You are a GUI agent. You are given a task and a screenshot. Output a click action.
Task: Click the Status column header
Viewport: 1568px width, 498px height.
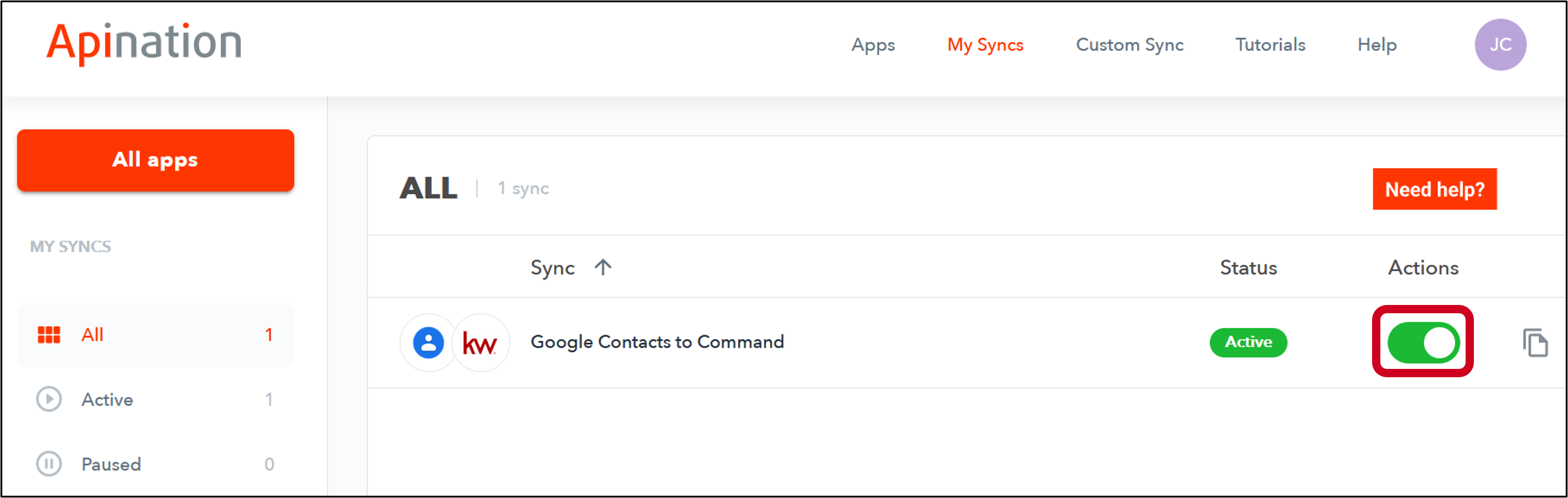(1248, 268)
